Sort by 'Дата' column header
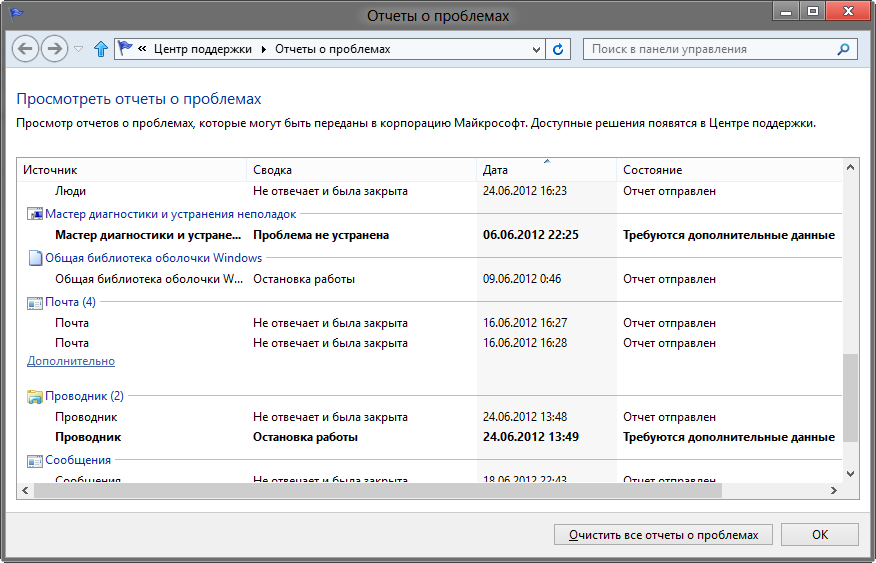Viewport: 876px width, 563px height. click(x=546, y=170)
